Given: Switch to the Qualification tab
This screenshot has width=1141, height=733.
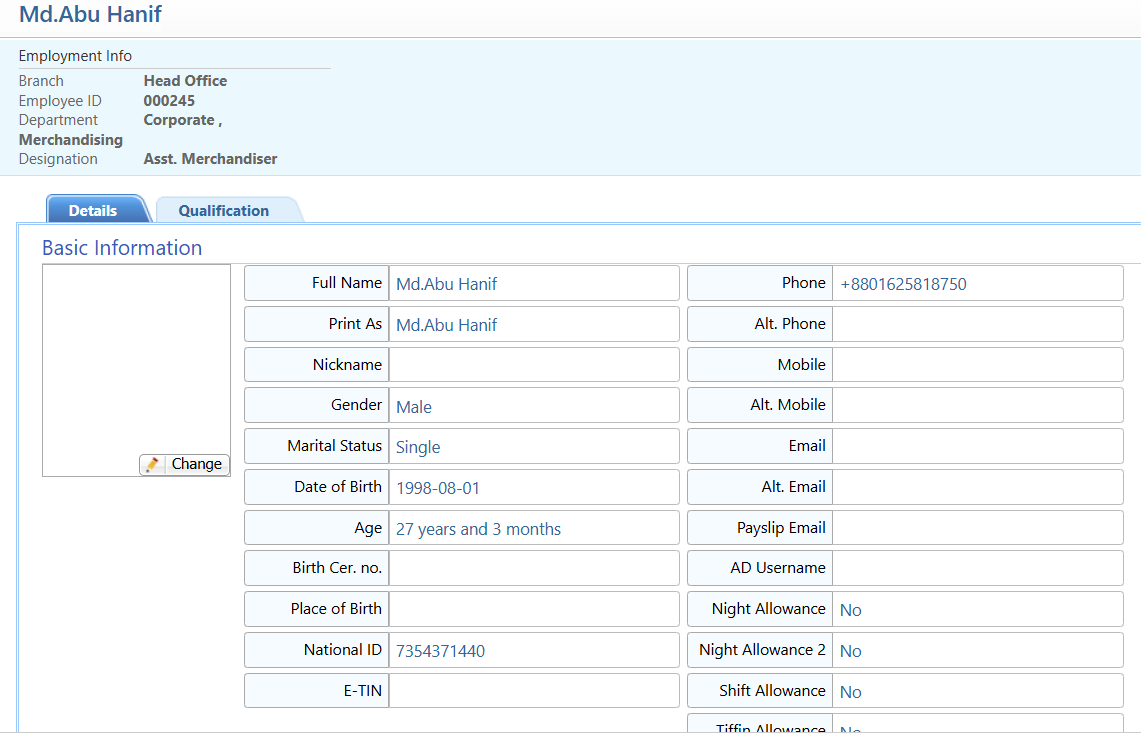Looking at the screenshot, I should (x=224, y=211).
